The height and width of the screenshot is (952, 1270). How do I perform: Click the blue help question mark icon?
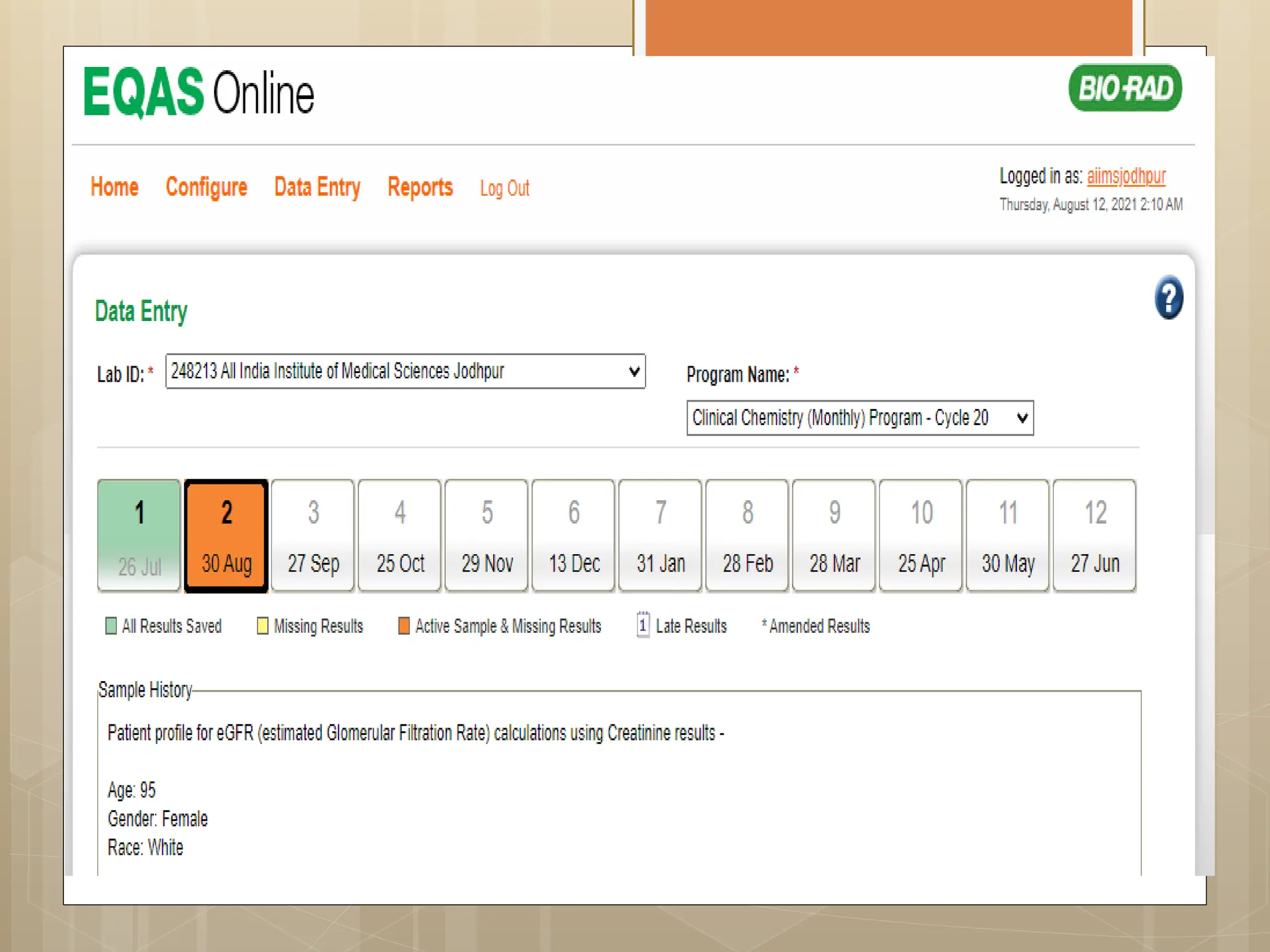(1168, 297)
